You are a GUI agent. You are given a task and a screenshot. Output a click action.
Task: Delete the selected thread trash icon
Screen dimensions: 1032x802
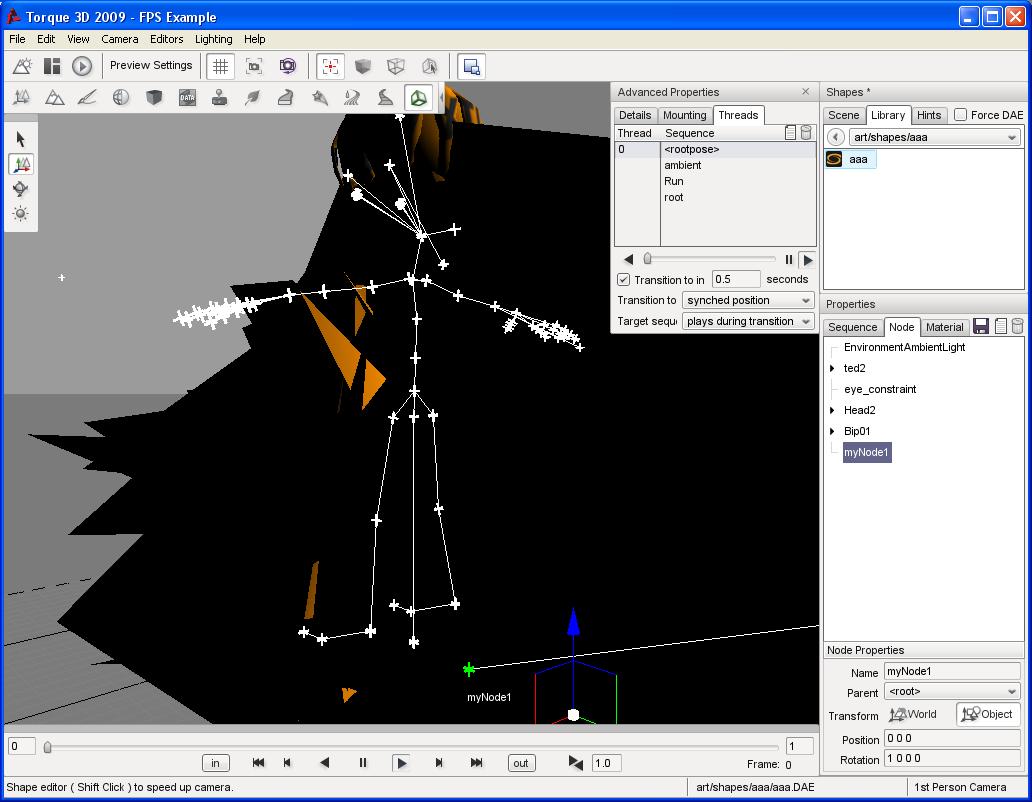[806, 132]
